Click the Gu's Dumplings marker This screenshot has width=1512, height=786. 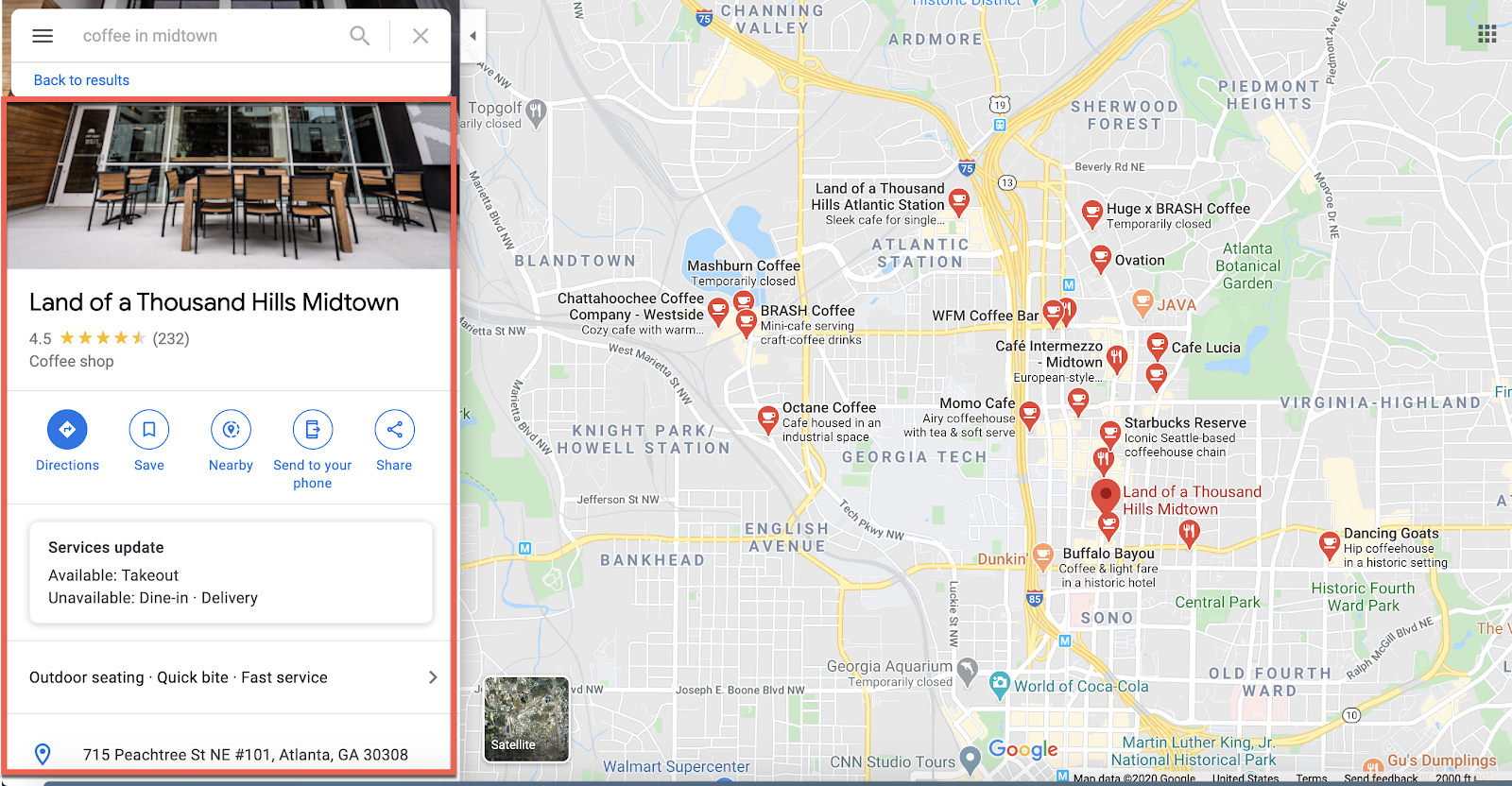click(x=1373, y=766)
